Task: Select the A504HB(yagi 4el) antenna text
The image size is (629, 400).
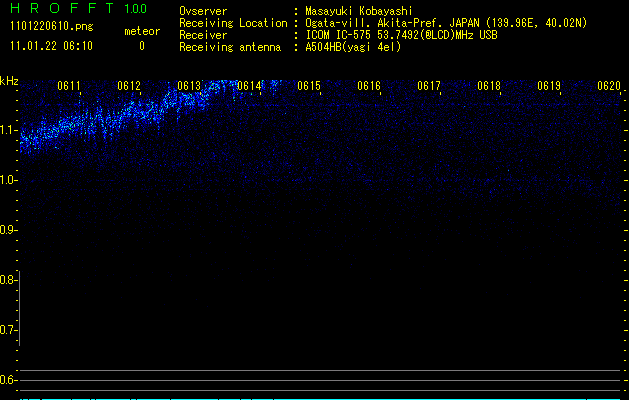Action: [353, 47]
